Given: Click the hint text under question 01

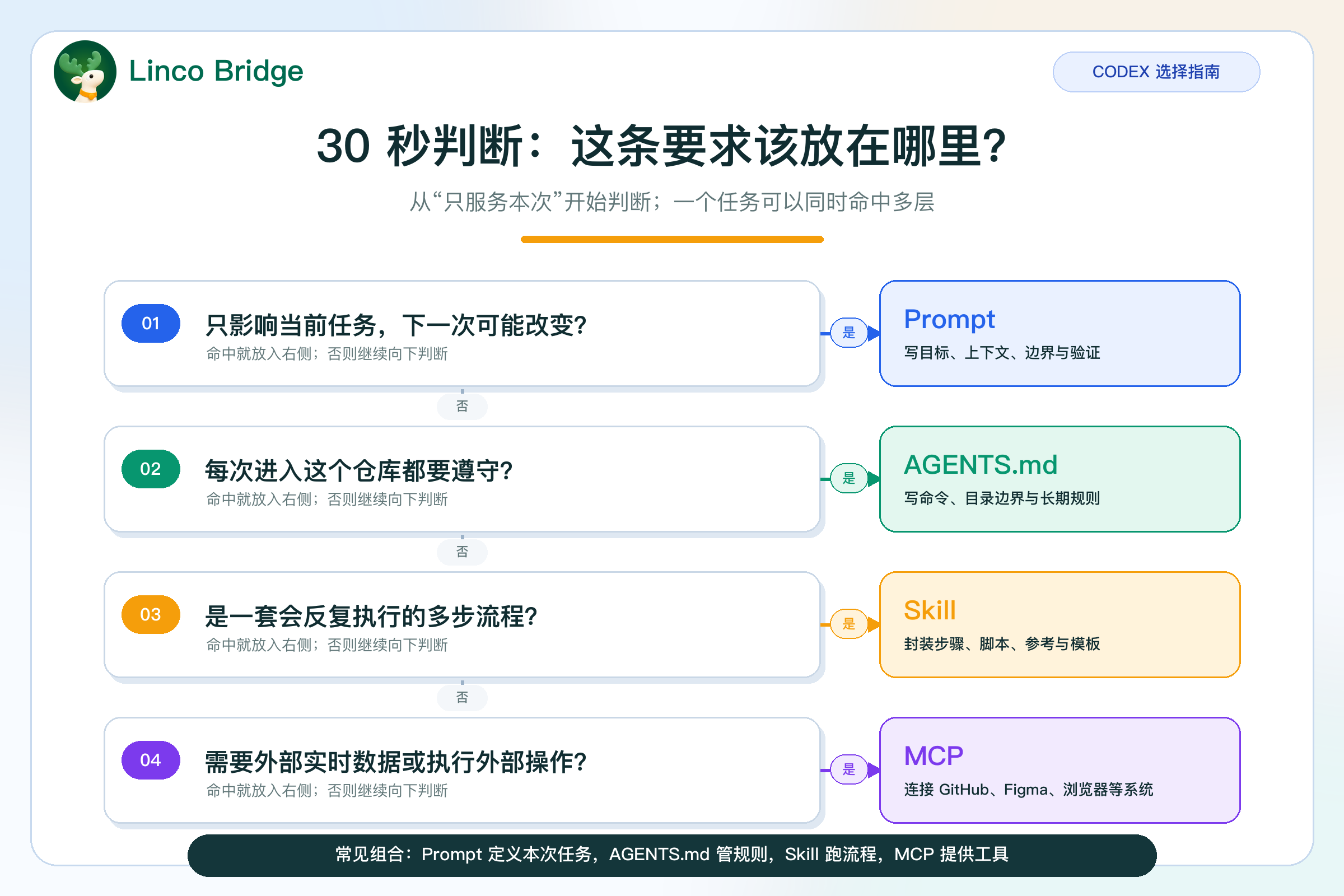Looking at the screenshot, I should tap(327, 354).
